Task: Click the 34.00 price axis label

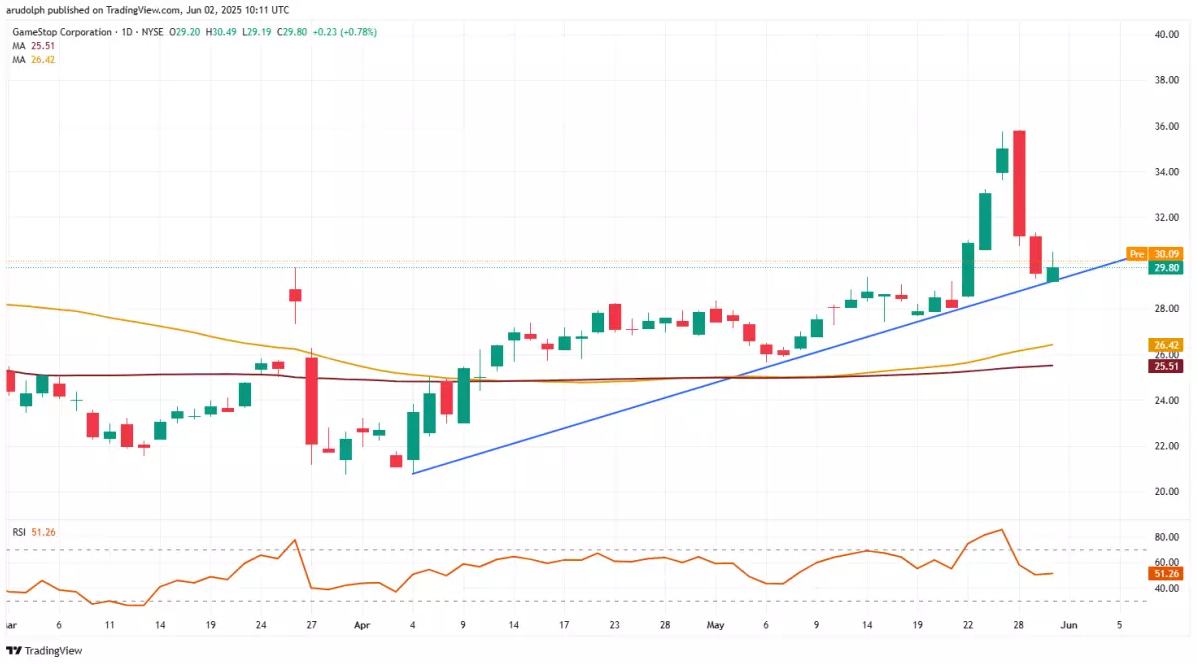Action: (x=1166, y=172)
